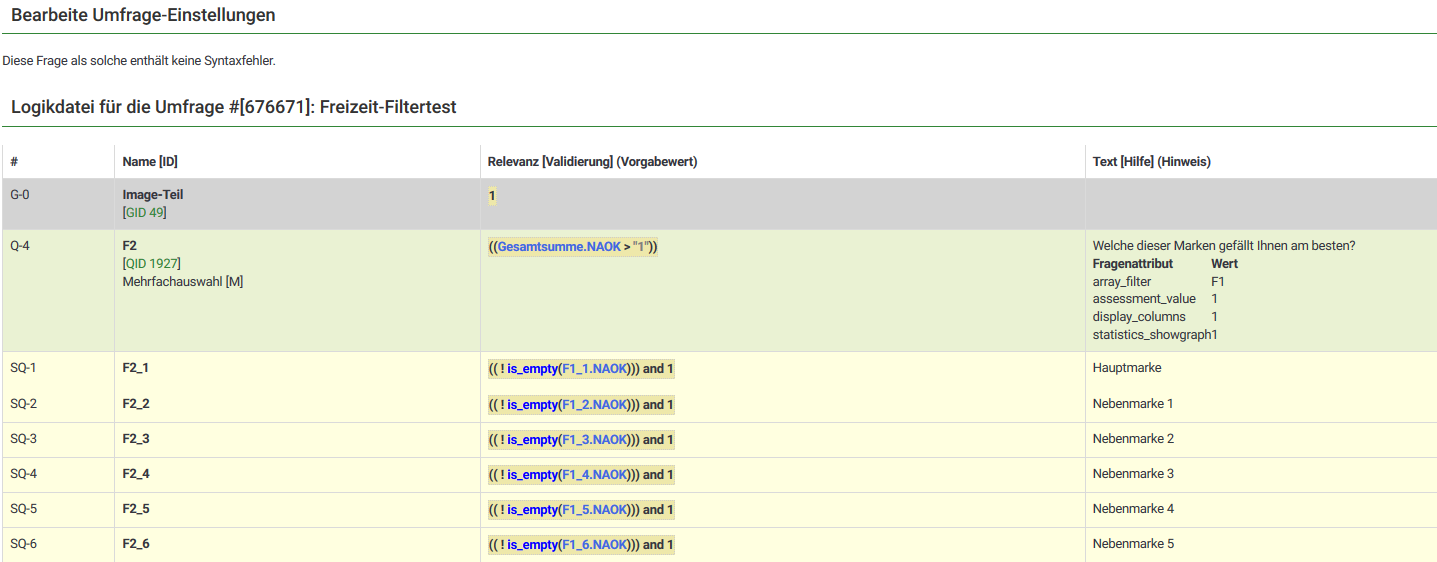
Task: Open the QID 1927 question link
Action: pos(154,264)
